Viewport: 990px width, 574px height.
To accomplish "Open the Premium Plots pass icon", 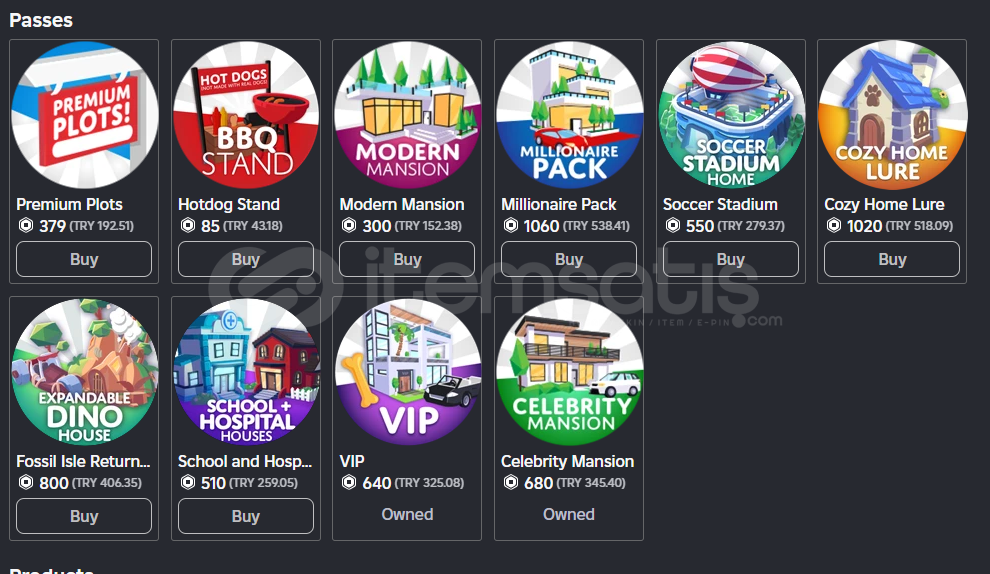I will (x=84, y=115).
